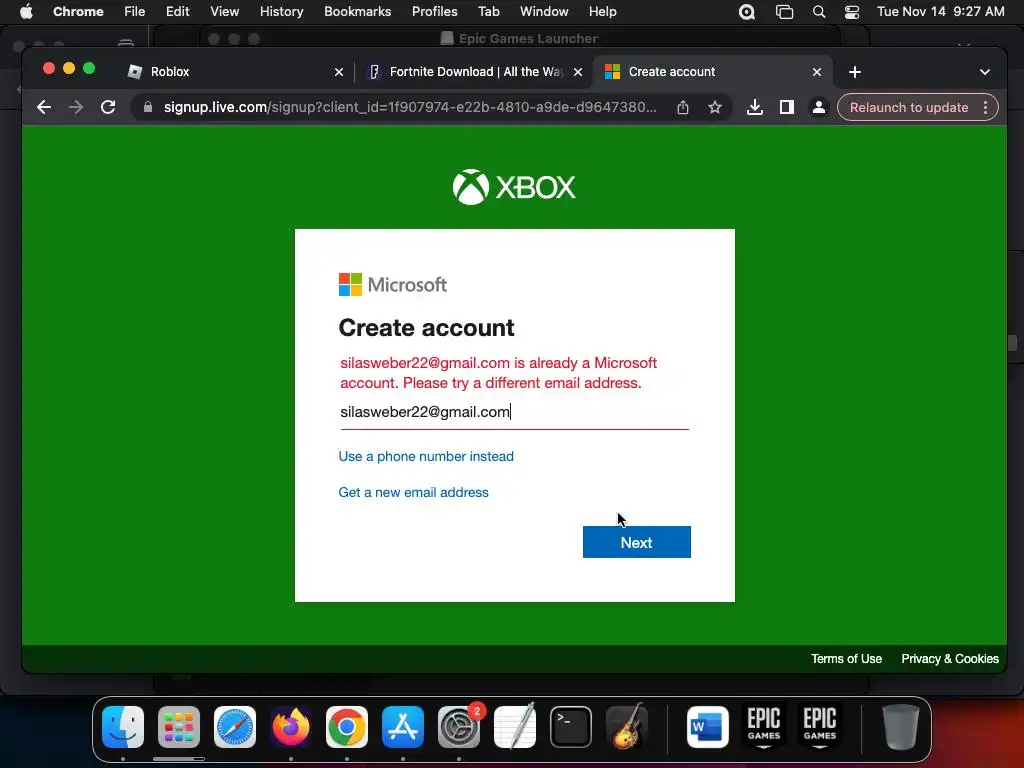Toggle Chrome side panel
This screenshot has height=768, width=1024.
[787, 107]
